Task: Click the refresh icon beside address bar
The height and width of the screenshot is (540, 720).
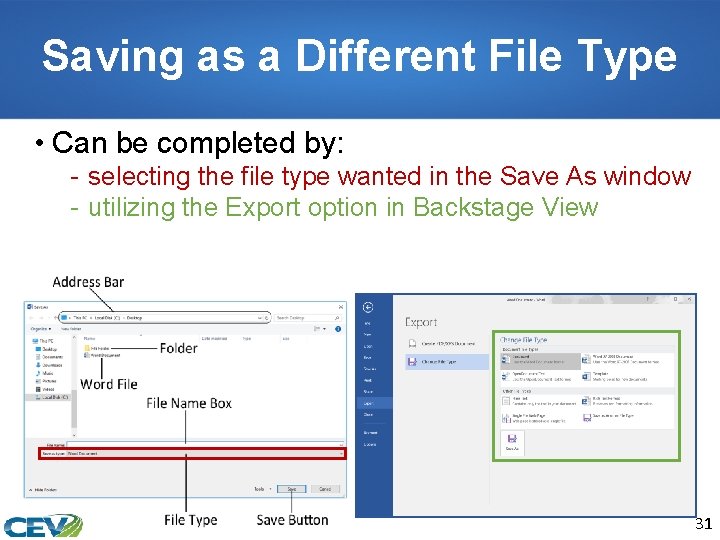Action: pyautogui.click(x=267, y=318)
